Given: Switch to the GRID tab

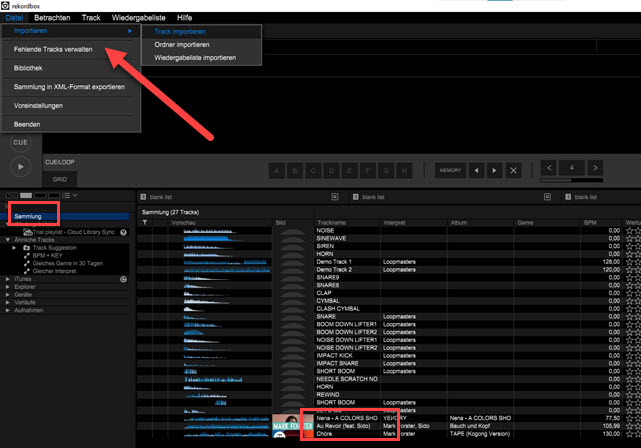Looking at the screenshot, I should 60,179.
